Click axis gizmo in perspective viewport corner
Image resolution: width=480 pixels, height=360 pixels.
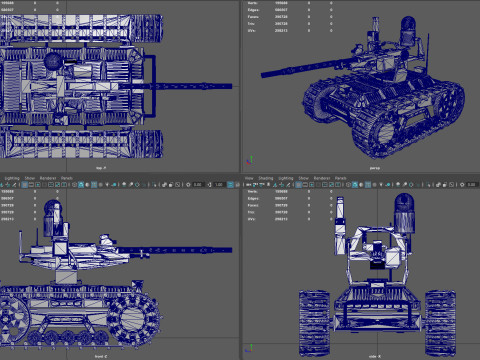click(249, 161)
